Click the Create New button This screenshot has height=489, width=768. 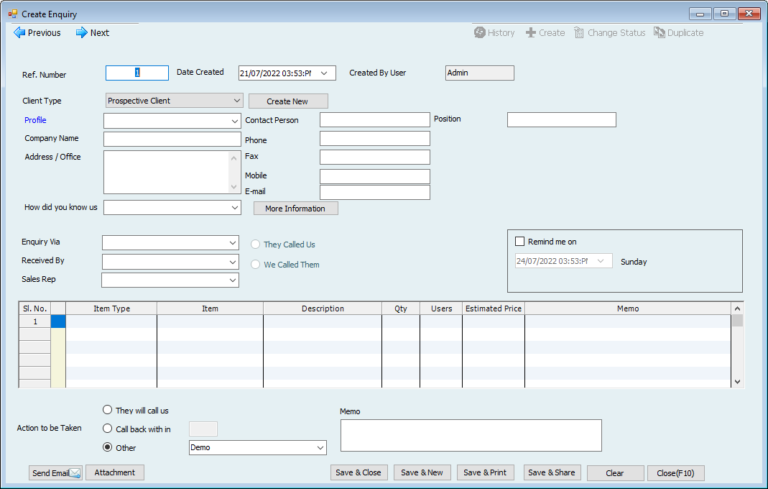tap(288, 101)
